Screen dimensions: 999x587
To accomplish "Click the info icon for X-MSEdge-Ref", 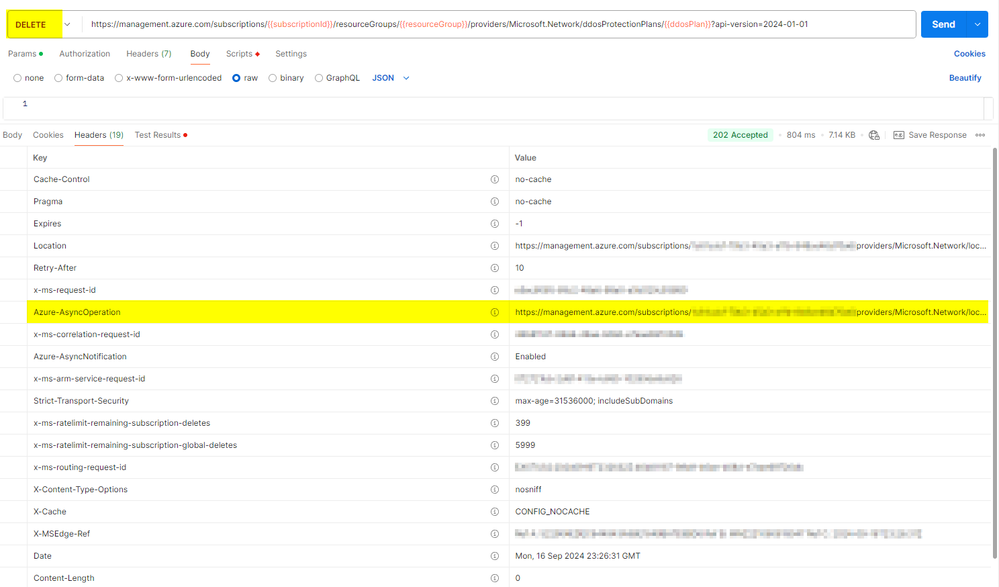I will coord(494,533).
